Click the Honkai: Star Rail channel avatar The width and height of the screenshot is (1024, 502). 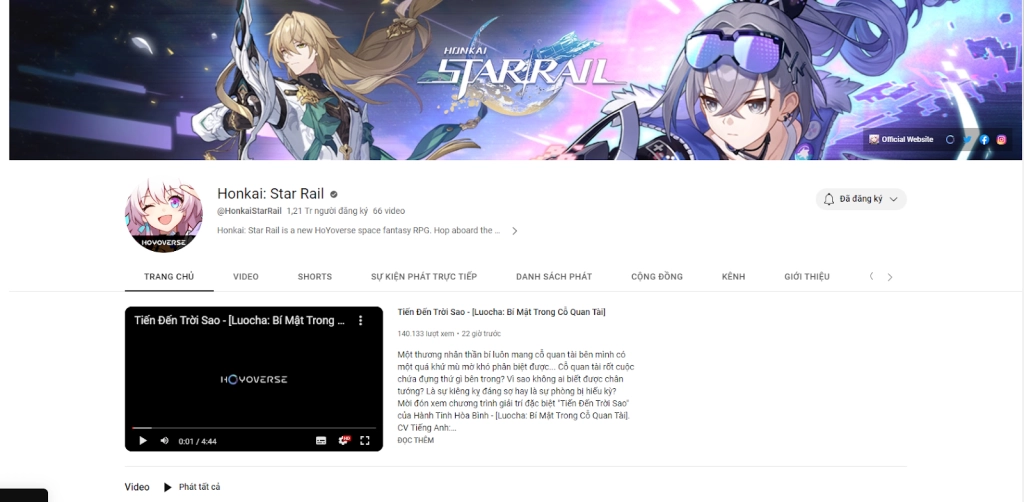click(x=164, y=214)
